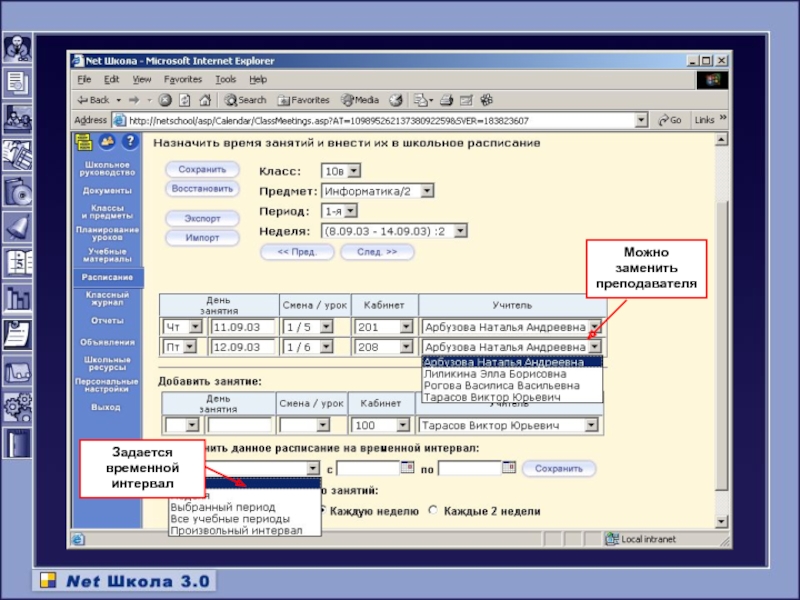Select the 'Каждые 2 недели' radio button

pos(433,511)
